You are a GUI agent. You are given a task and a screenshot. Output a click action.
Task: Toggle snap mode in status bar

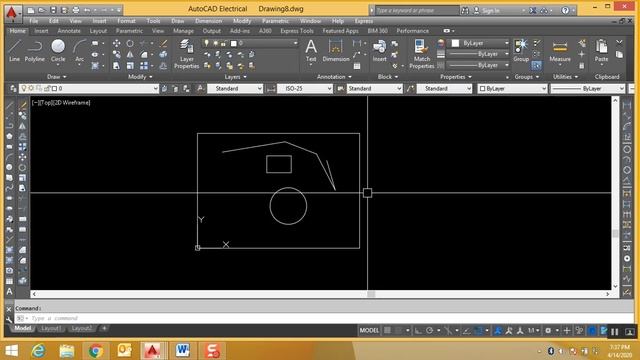point(399,331)
